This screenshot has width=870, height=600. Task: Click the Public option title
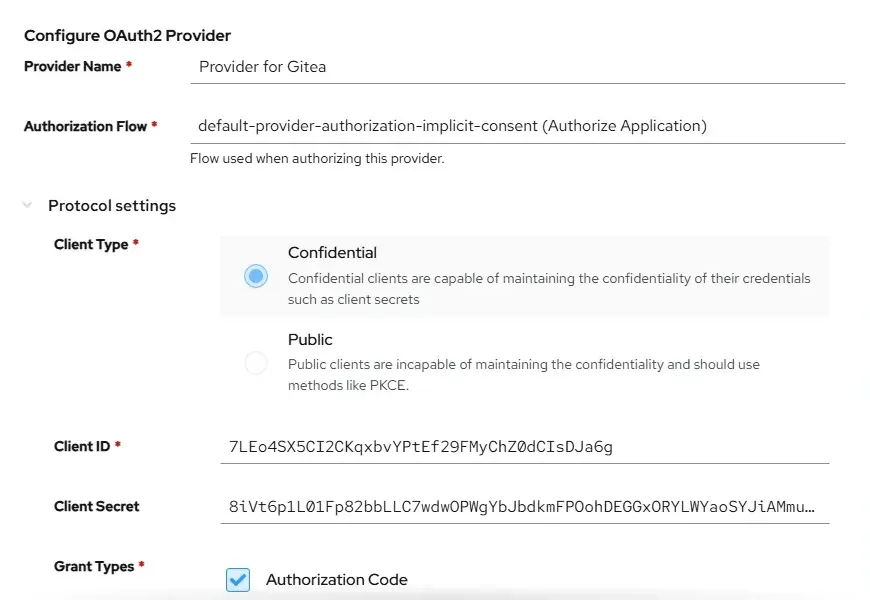coord(310,339)
